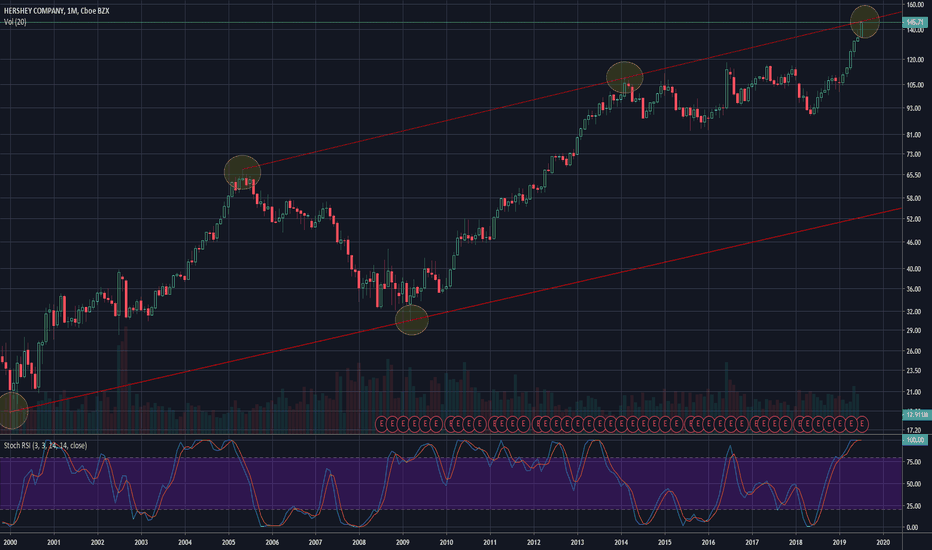The height and width of the screenshot is (550, 932).
Task: Click the 2004 year label on time axis
Action: point(185,542)
